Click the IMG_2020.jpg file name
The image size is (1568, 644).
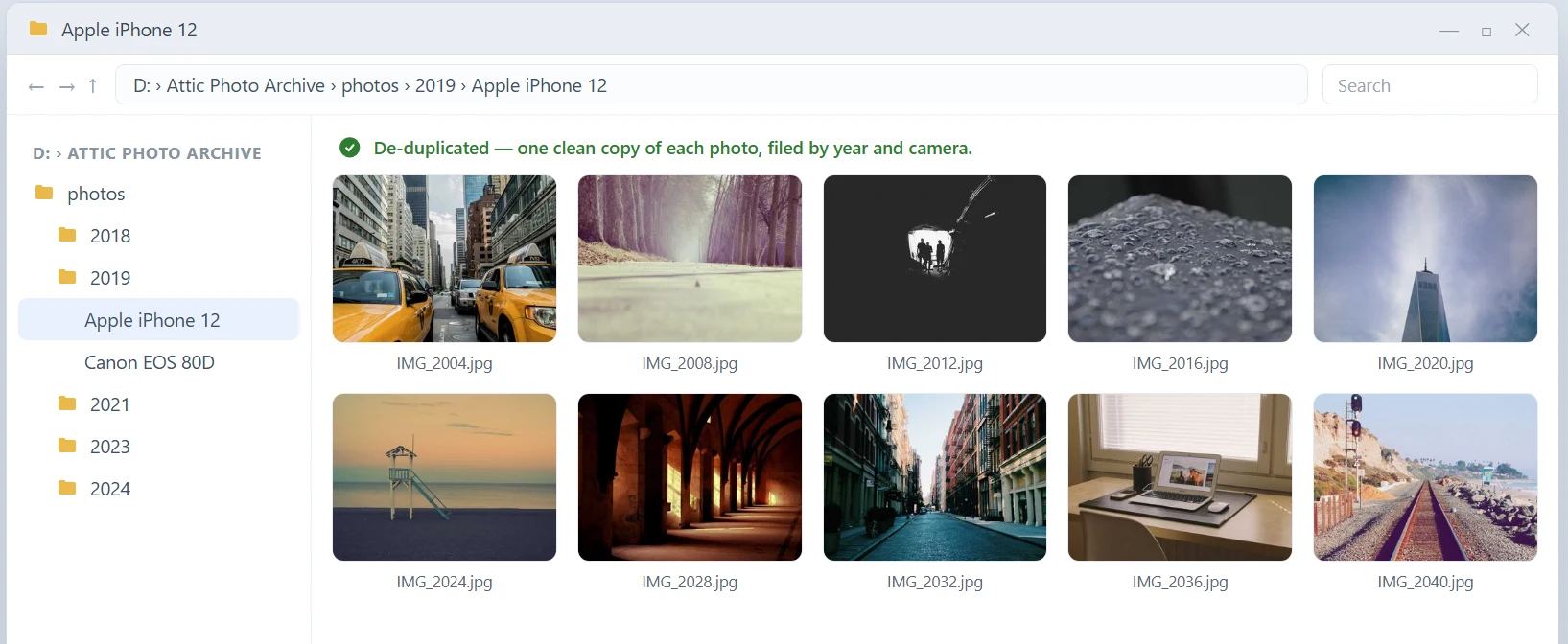tap(1425, 363)
